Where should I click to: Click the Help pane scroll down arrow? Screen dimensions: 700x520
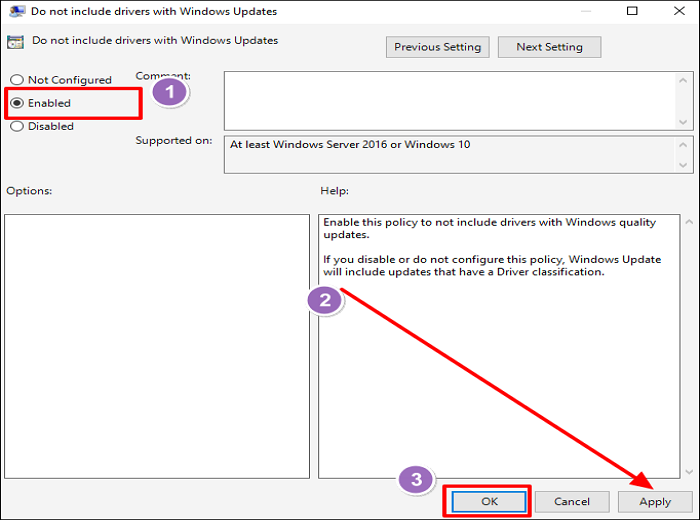click(689, 472)
